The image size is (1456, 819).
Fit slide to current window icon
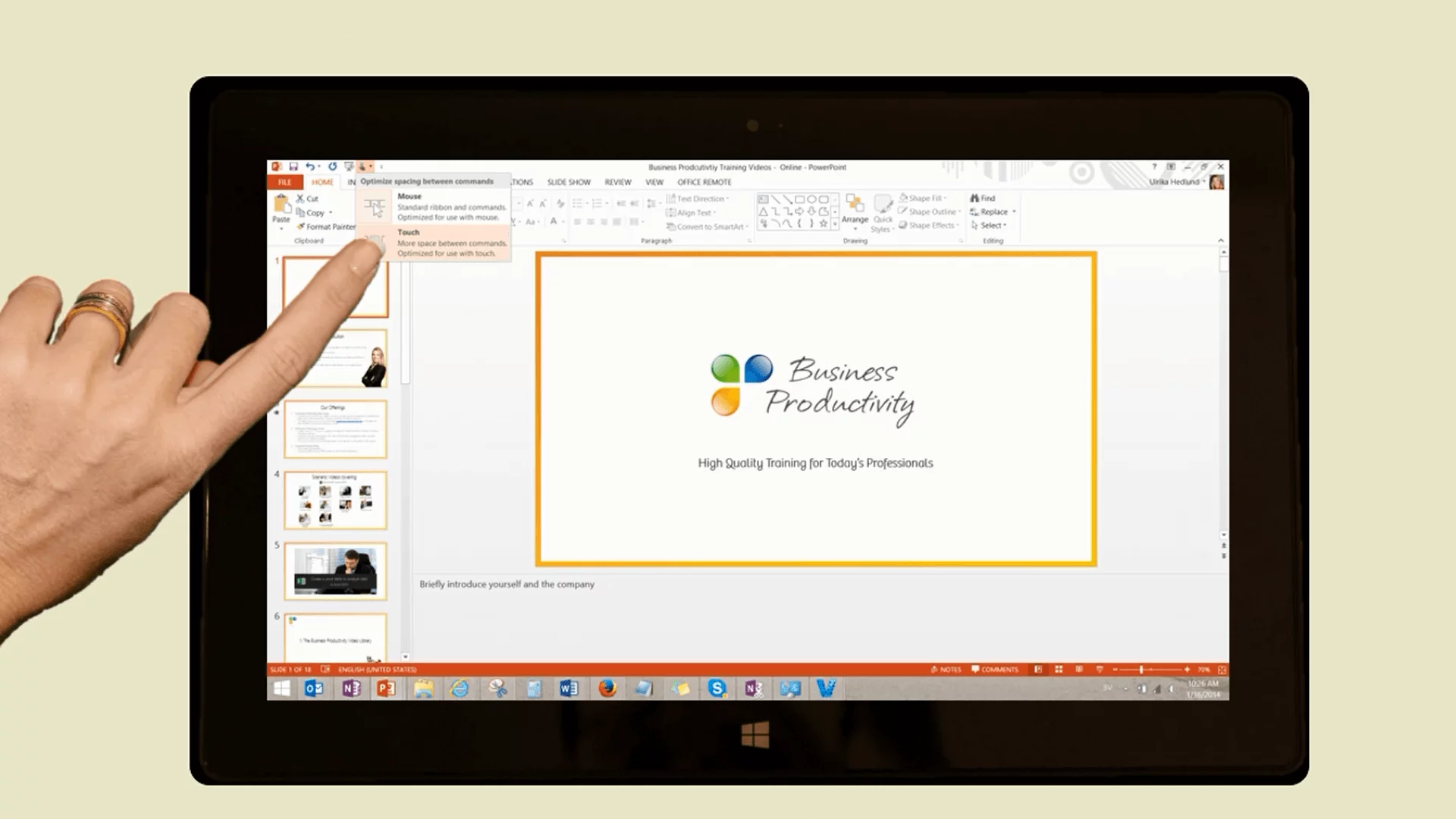click(1222, 670)
